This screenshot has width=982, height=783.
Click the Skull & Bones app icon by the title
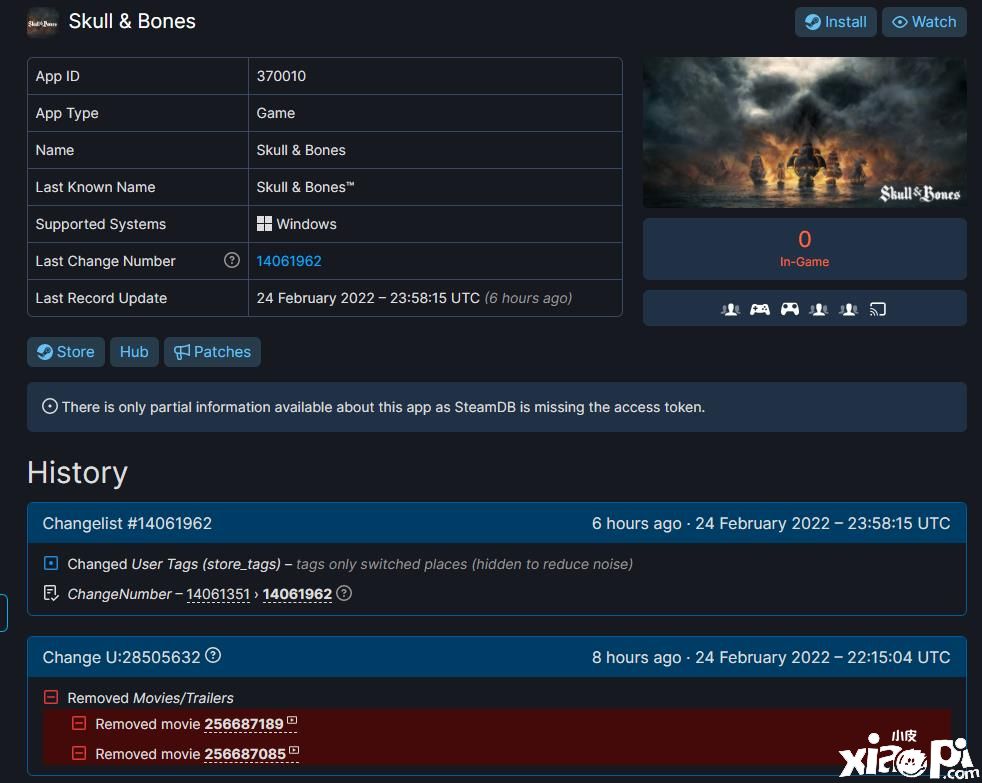pyautogui.click(x=43, y=23)
